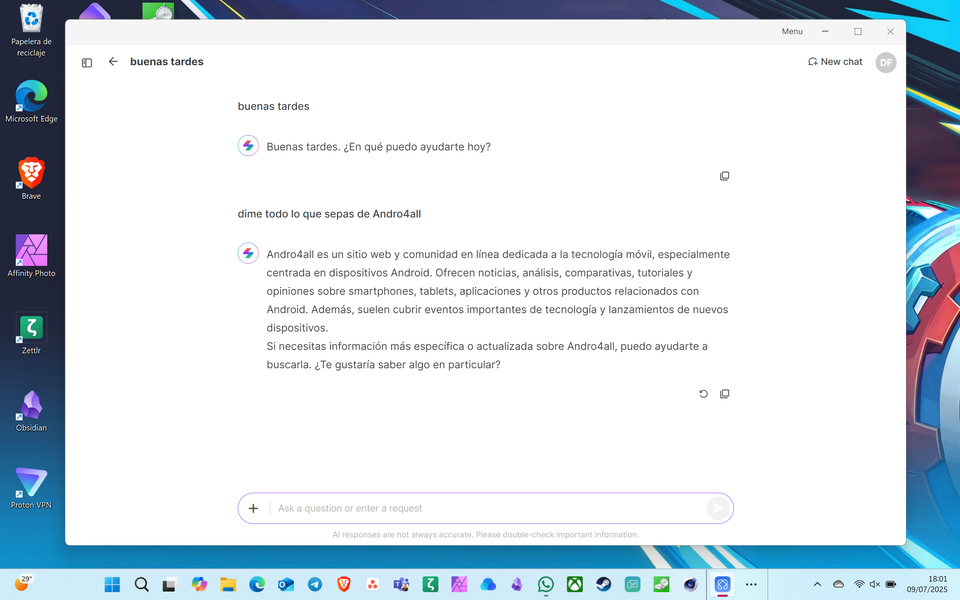Open Copilot from the taskbar
The width and height of the screenshot is (960, 600).
199,585
